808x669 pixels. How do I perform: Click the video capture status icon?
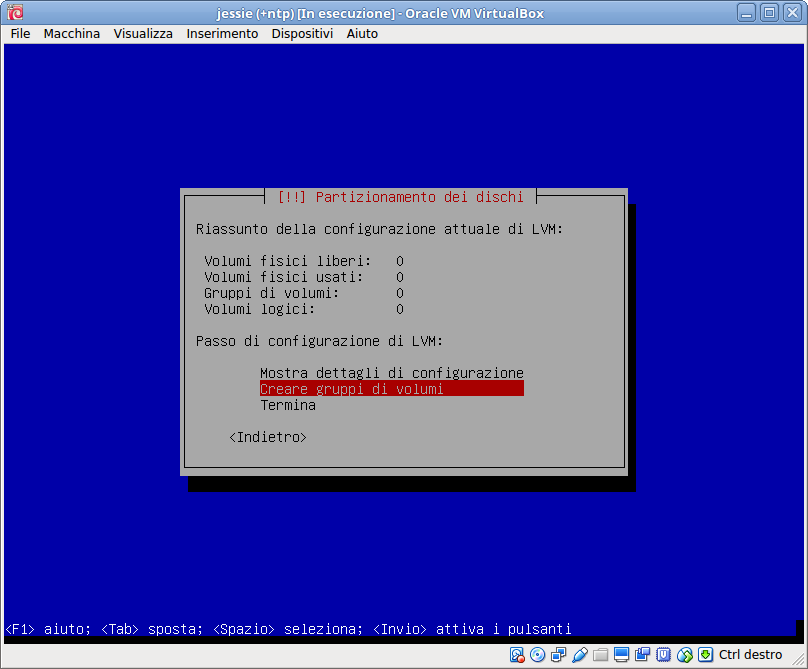(643, 655)
